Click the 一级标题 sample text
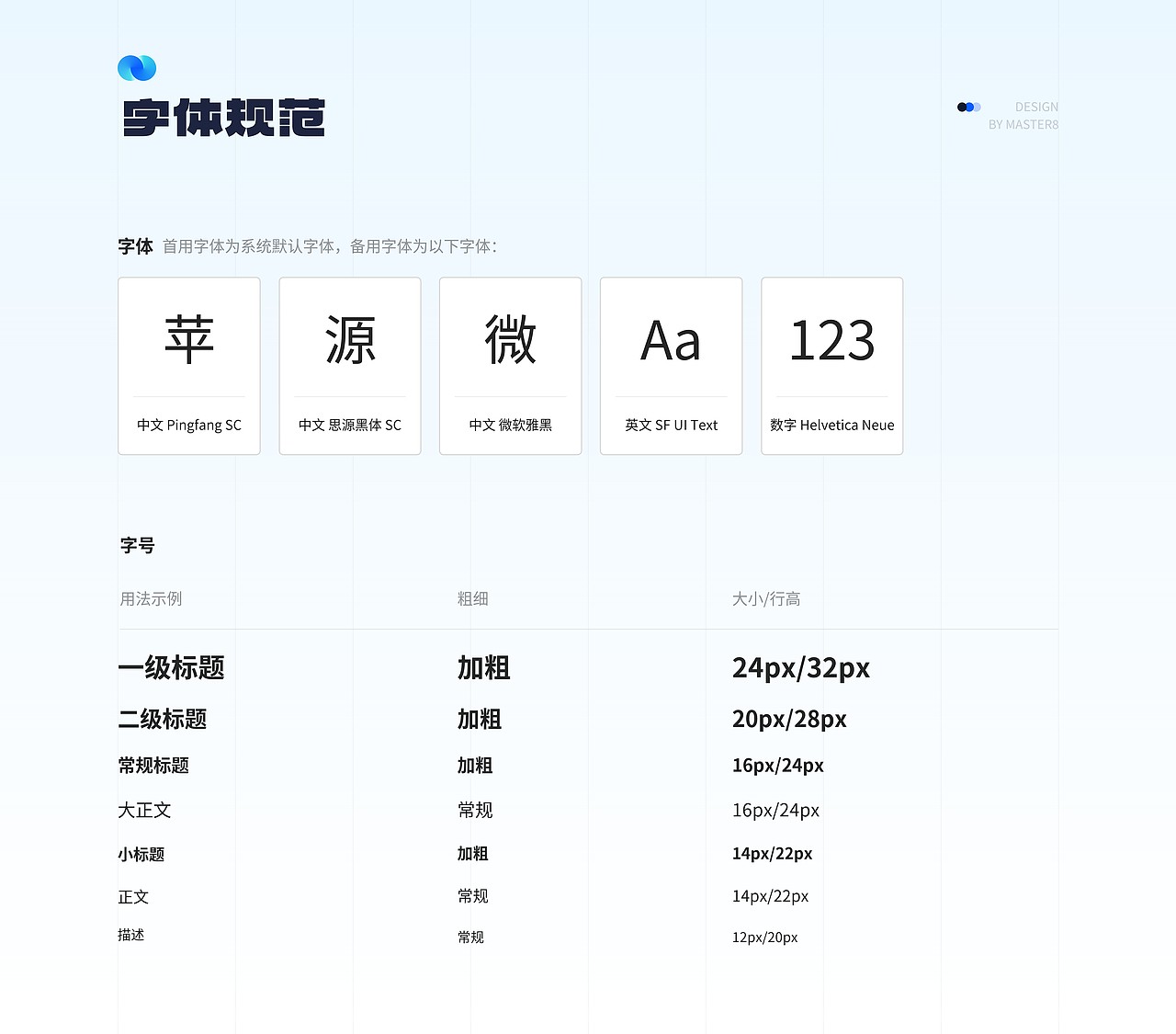 (x=172, y=668)
